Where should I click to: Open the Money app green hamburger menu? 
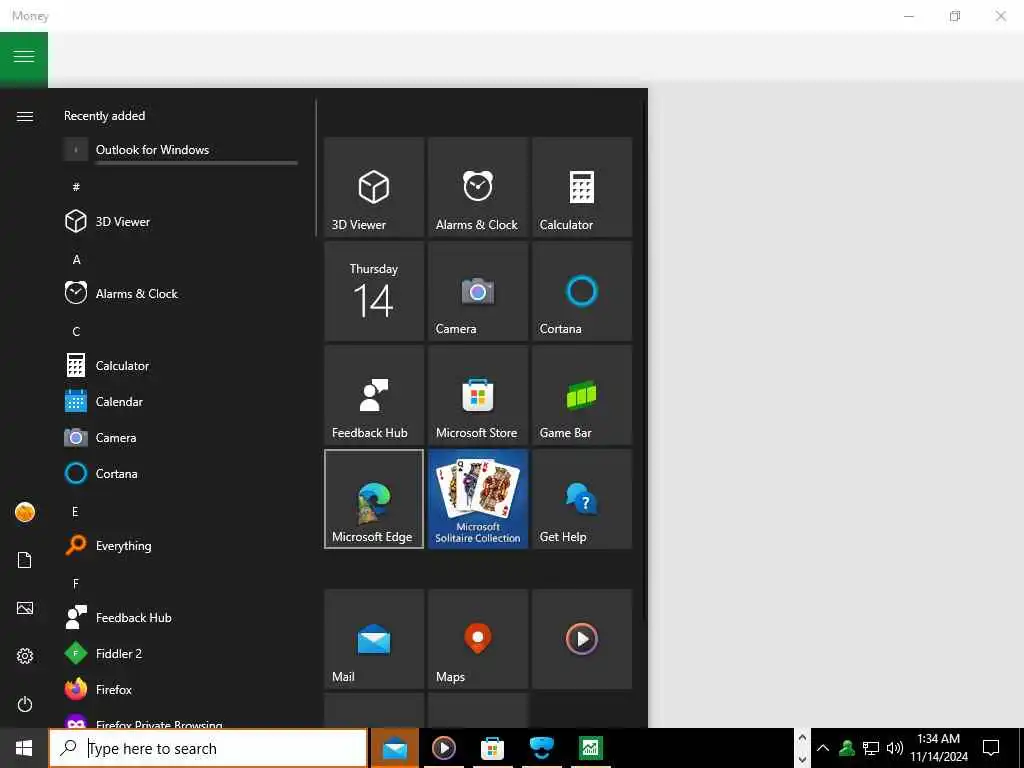point(24,59)
